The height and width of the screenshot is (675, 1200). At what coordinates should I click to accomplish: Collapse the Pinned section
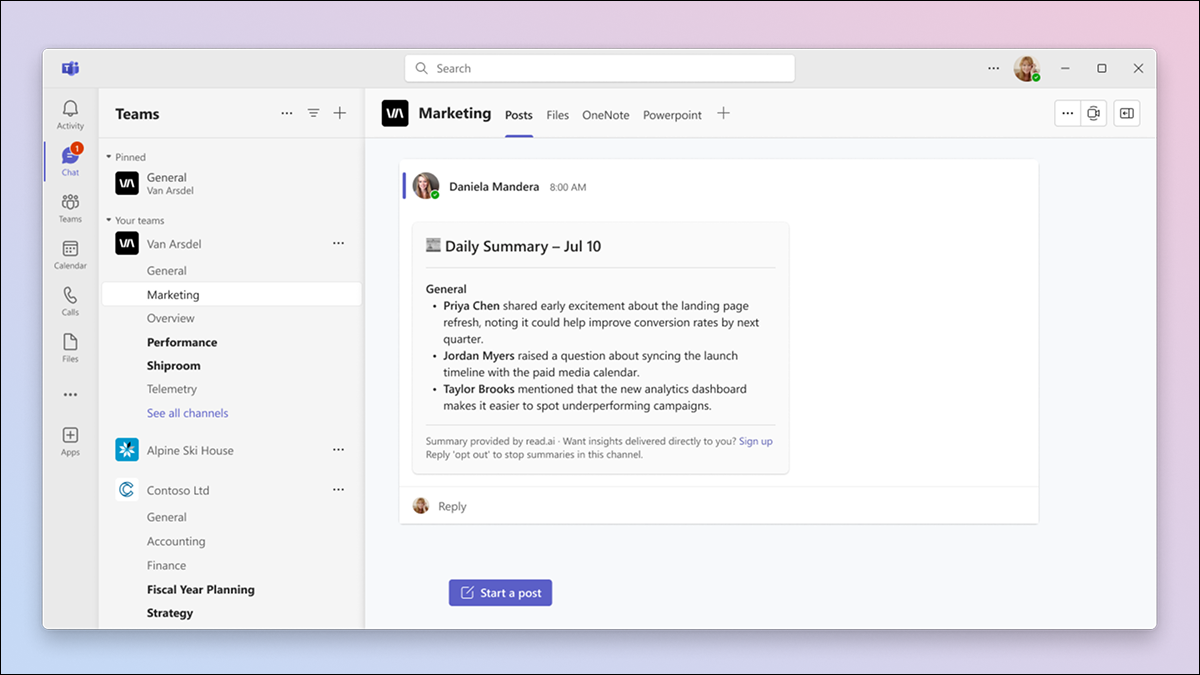tap(109, 157)
